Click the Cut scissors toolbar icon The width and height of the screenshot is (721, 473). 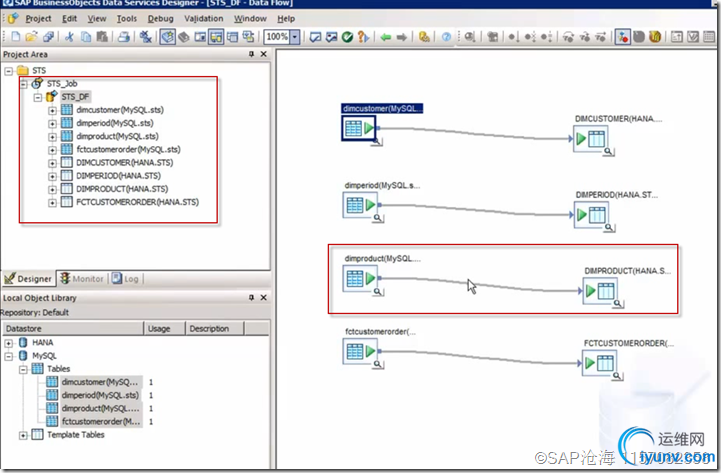69,37
